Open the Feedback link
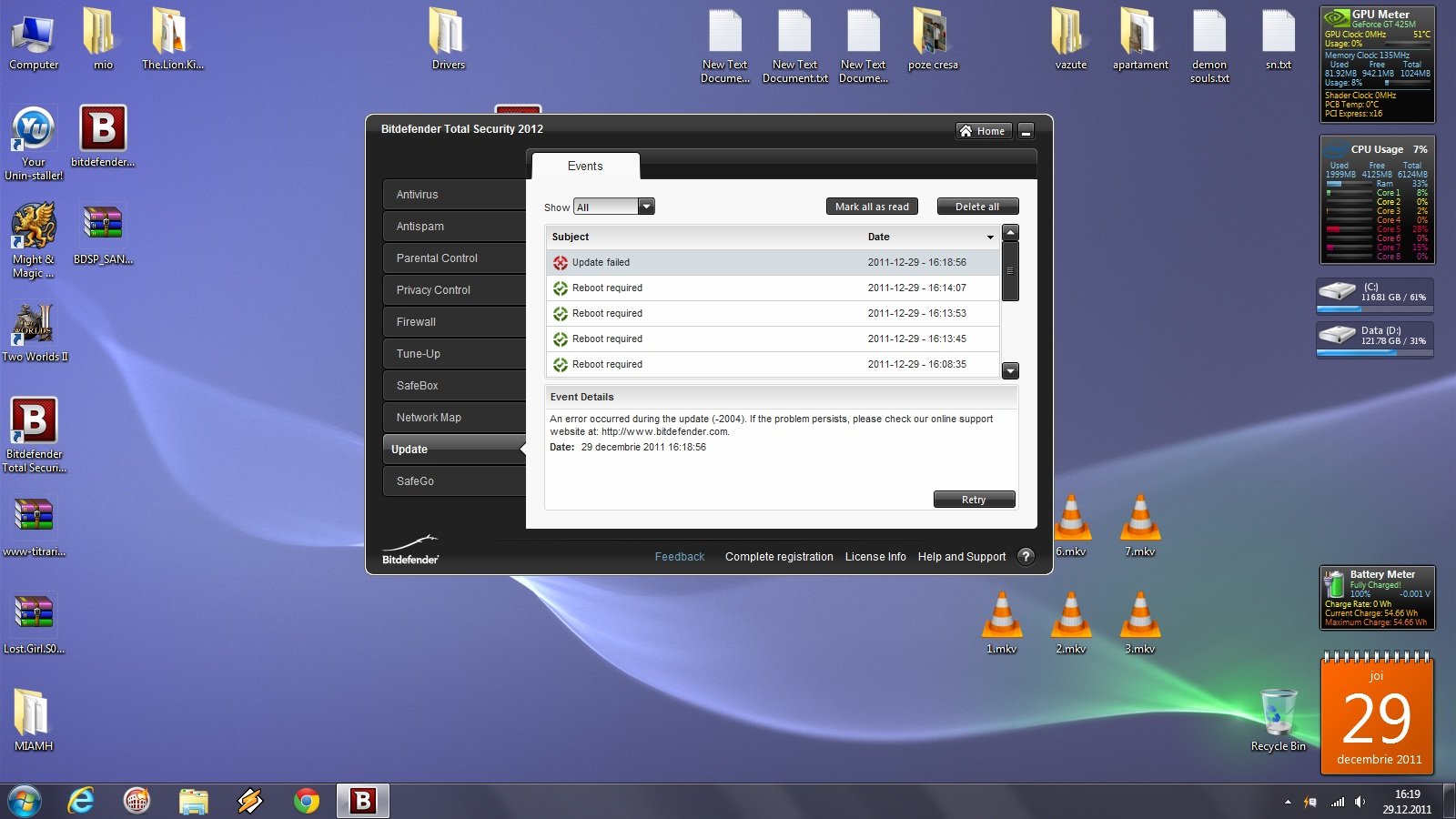The height and width of the screenshot is (819, 1456). tap(680, 557)
